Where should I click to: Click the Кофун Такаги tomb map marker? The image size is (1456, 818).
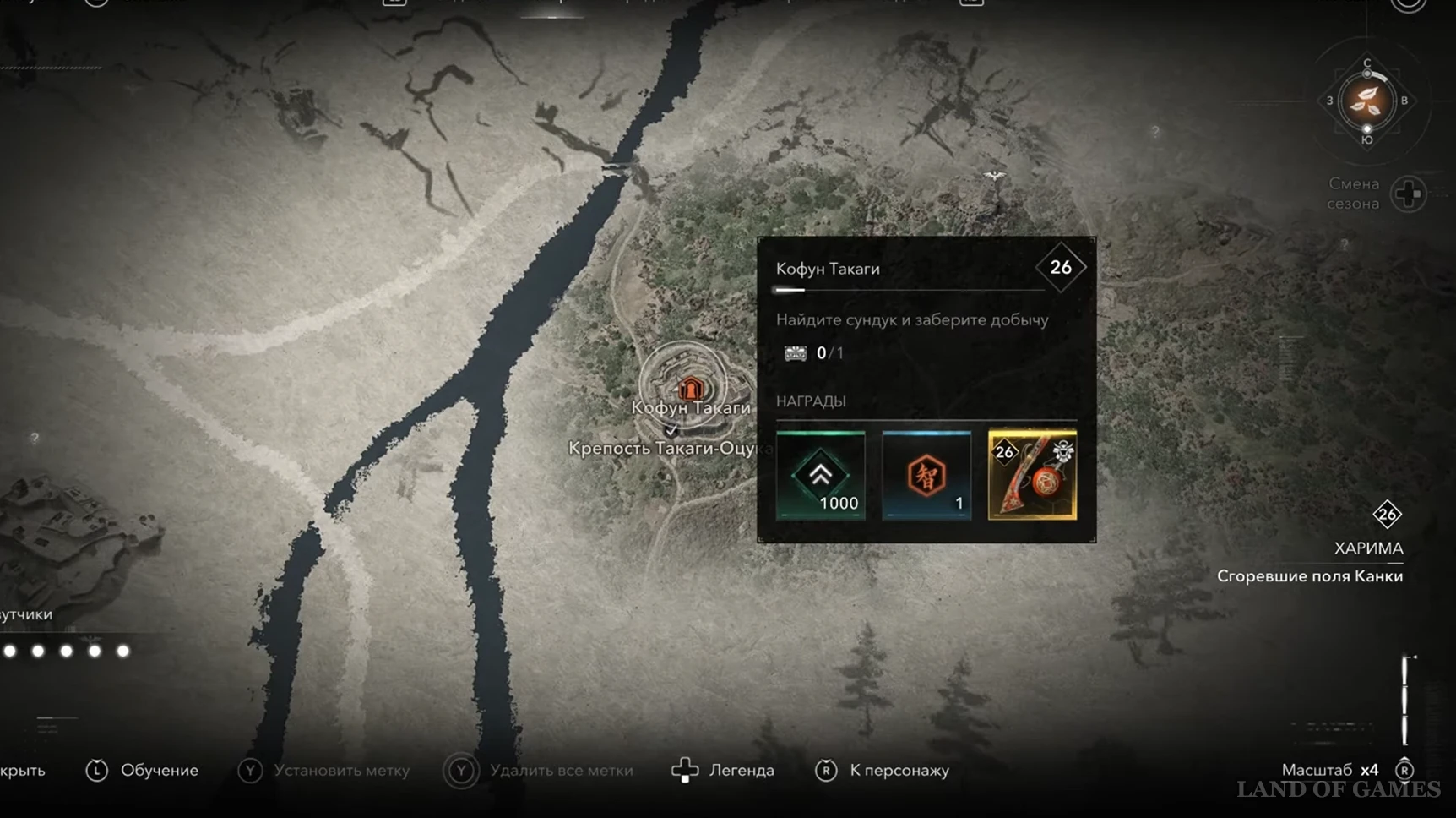[x=691, y=388]
